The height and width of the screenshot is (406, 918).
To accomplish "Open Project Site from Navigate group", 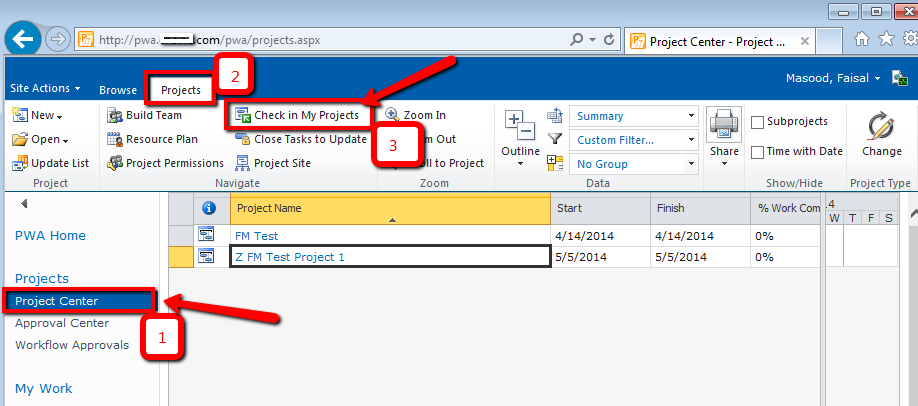I will tap(243, 163).
